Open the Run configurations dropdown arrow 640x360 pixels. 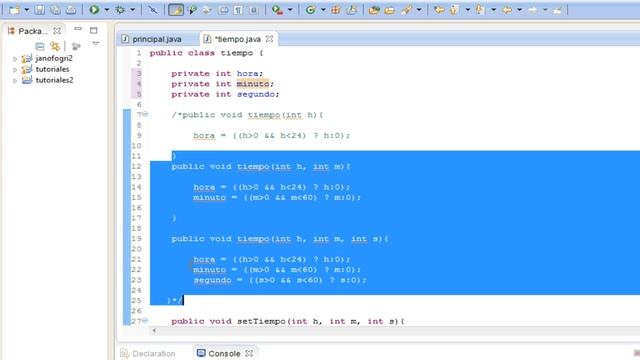coord(107,10)
